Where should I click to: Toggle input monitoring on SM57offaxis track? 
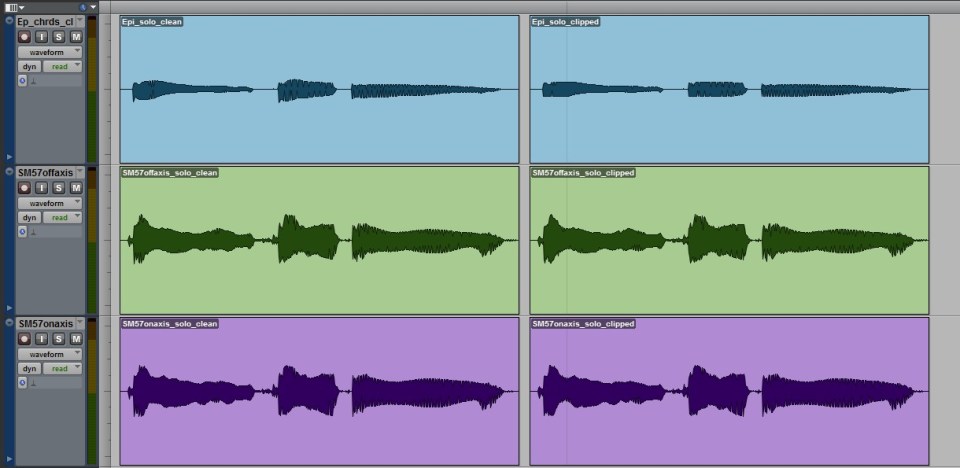[42, 188]
